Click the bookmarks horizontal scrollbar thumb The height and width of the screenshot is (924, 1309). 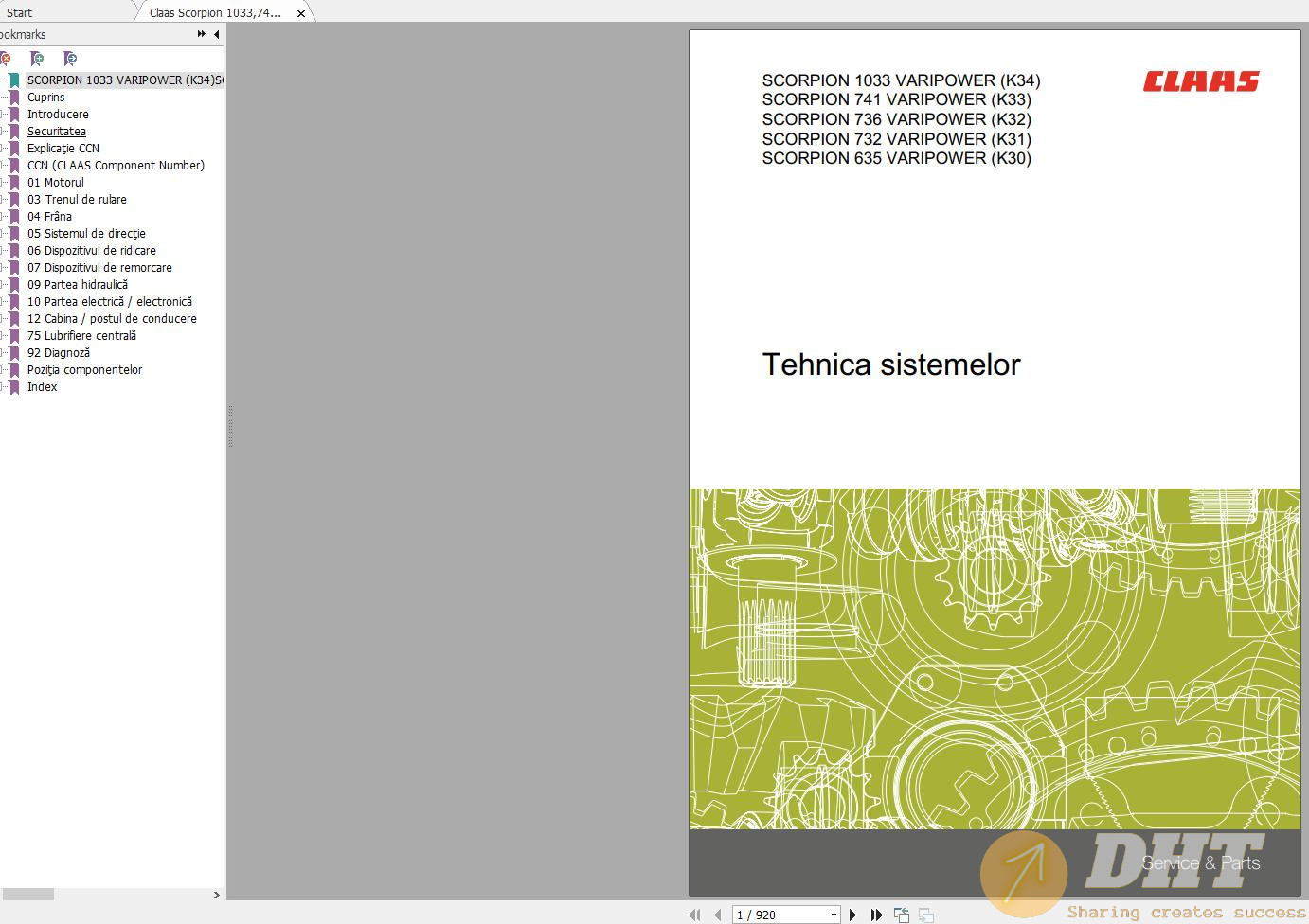click(27, 895)
